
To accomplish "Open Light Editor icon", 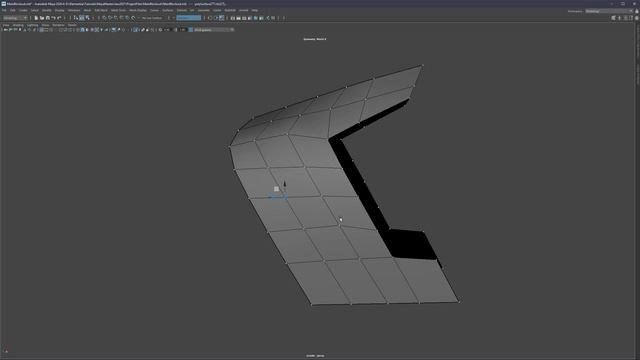I will pos(268,18).
